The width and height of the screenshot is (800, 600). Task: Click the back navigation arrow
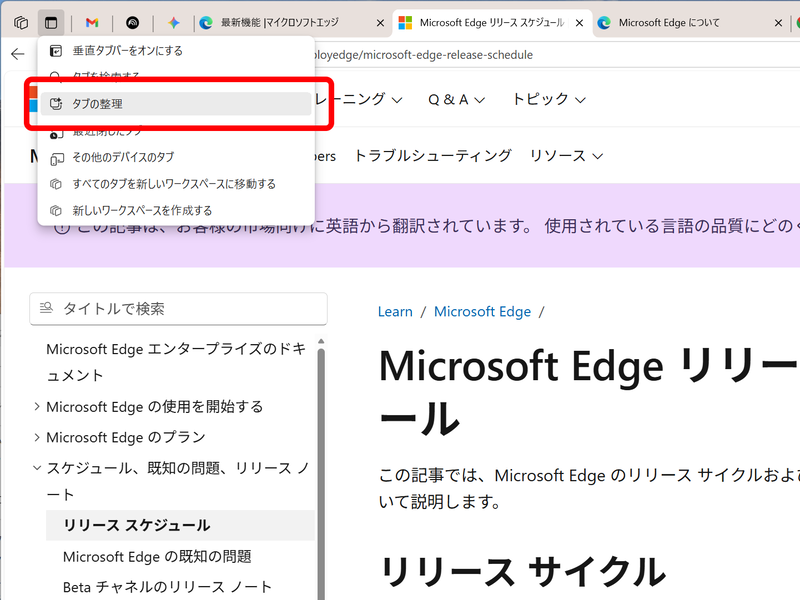point(17,55)
